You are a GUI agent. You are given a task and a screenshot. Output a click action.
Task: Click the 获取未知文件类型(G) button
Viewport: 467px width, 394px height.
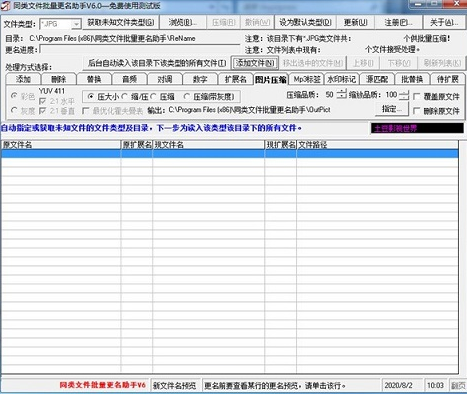(x=121, y=22)
